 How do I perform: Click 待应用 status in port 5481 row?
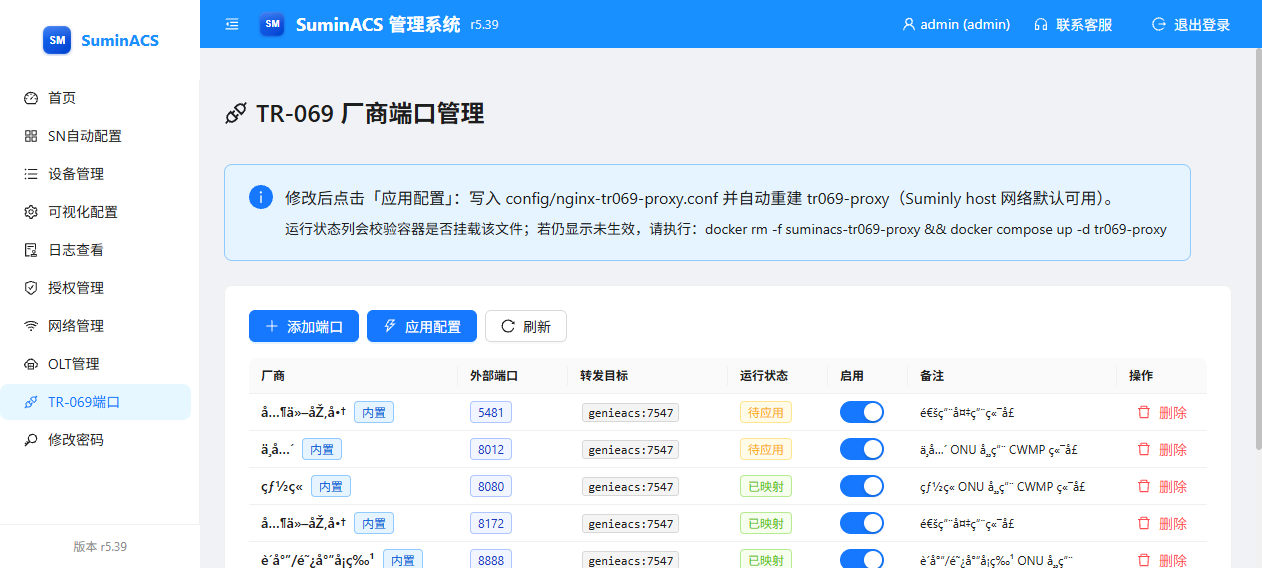coord(766,412)
